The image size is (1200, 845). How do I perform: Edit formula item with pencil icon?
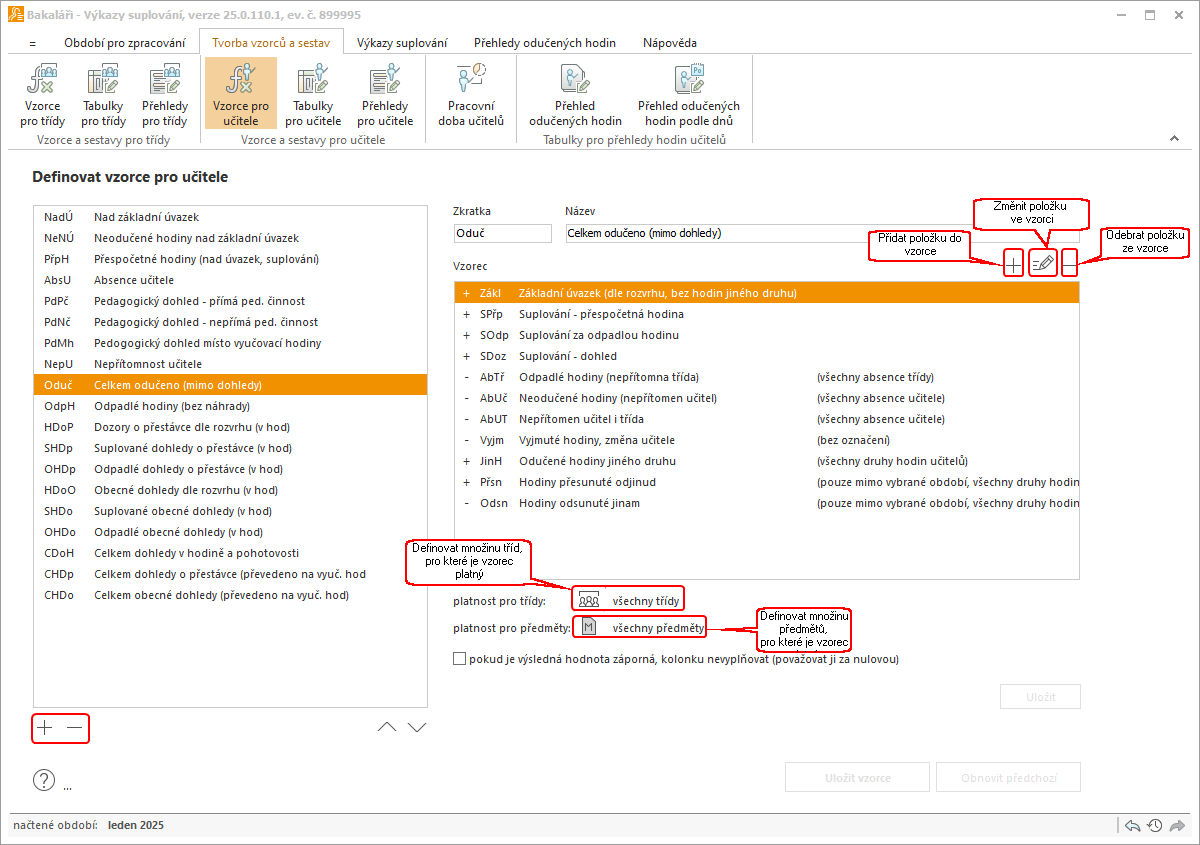tap(1043, 264)
